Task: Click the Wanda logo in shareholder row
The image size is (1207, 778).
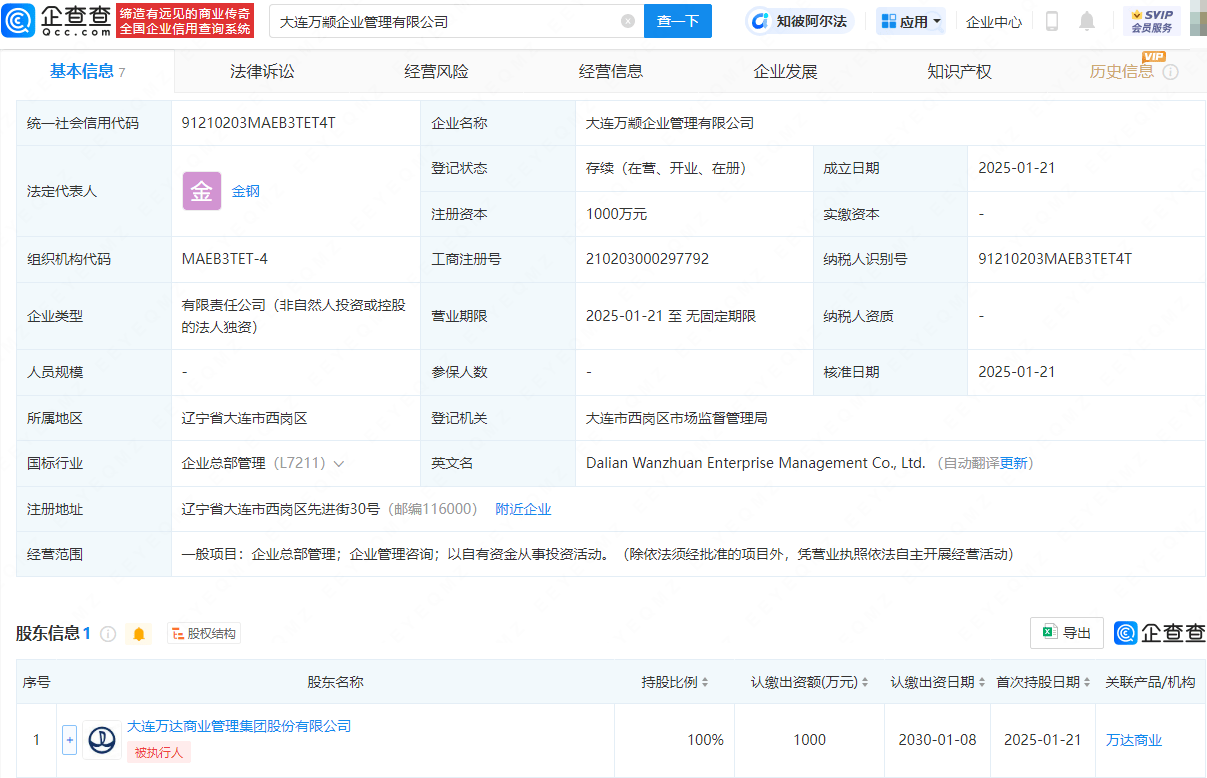Action: 102,740
